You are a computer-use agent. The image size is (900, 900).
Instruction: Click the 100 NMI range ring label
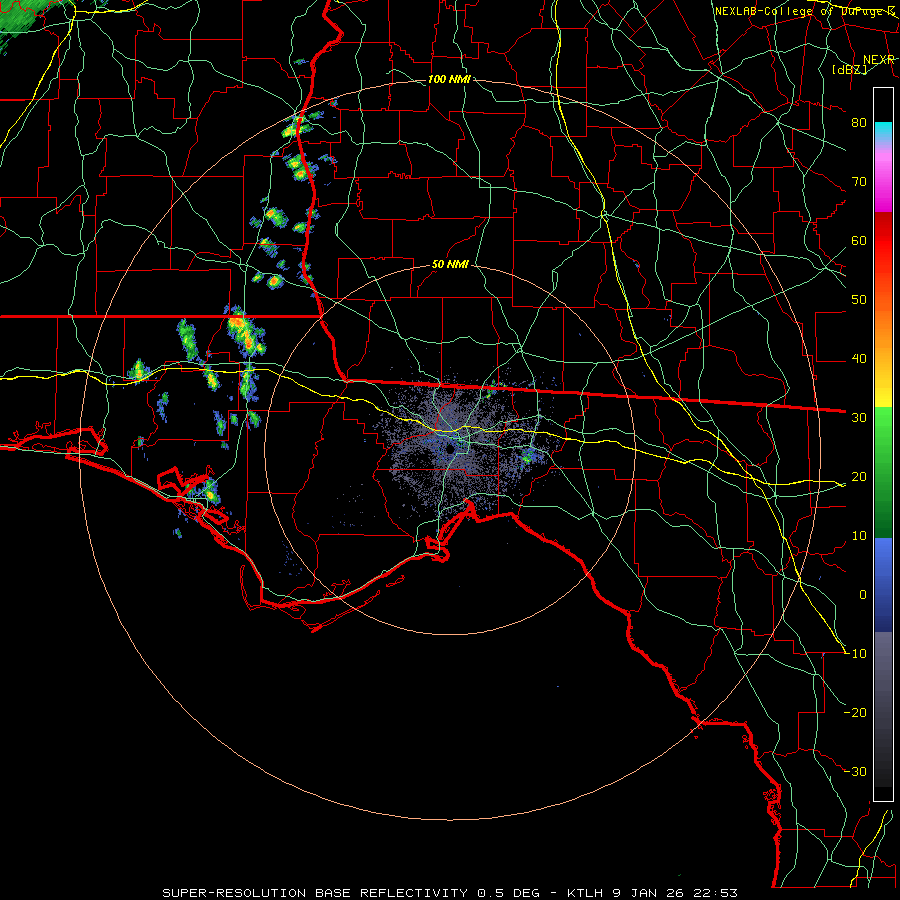click(449, 79)
